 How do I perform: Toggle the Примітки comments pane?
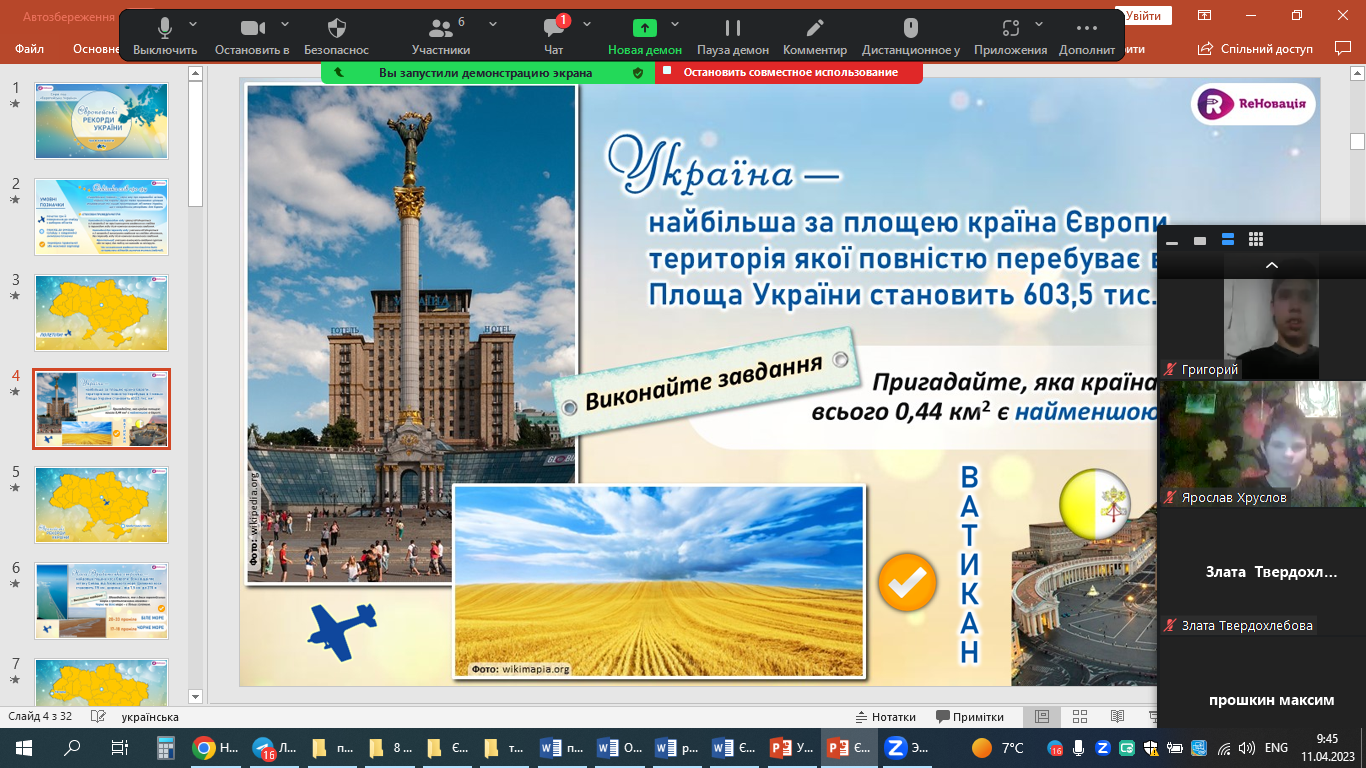coord(970,717)
